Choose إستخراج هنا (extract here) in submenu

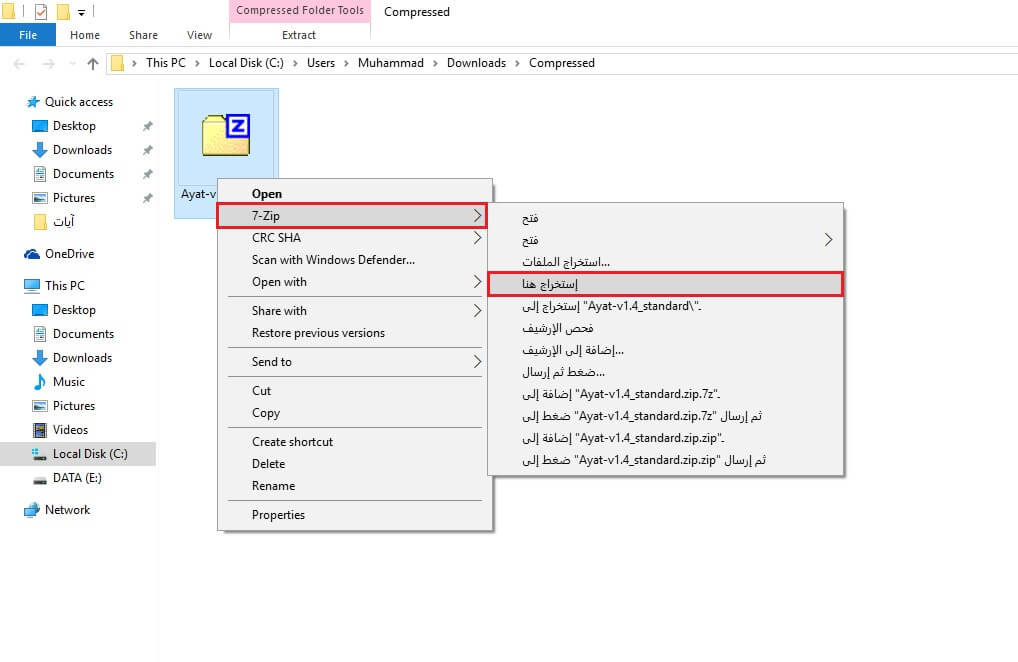[665, 284]
